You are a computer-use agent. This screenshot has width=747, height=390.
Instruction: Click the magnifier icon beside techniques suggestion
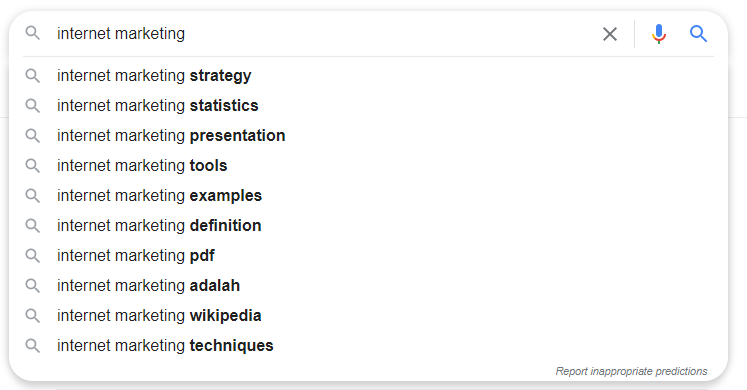click(x=32, y=346)
